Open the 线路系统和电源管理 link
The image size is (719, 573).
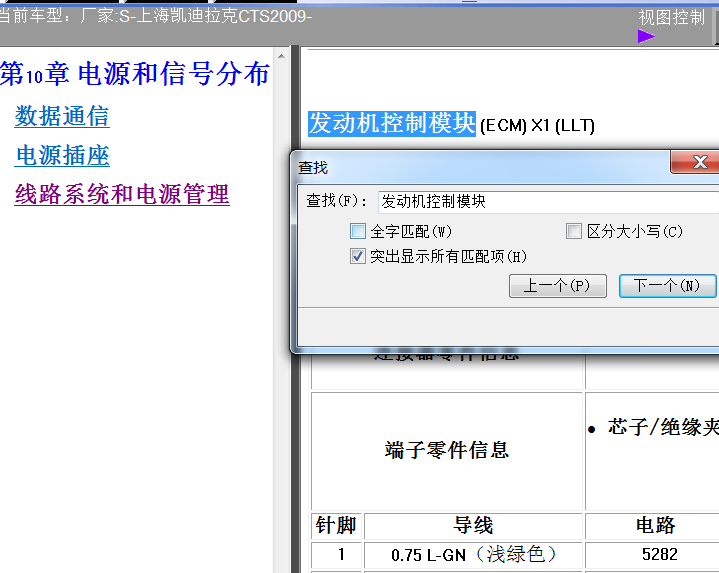tap(122, 194)
